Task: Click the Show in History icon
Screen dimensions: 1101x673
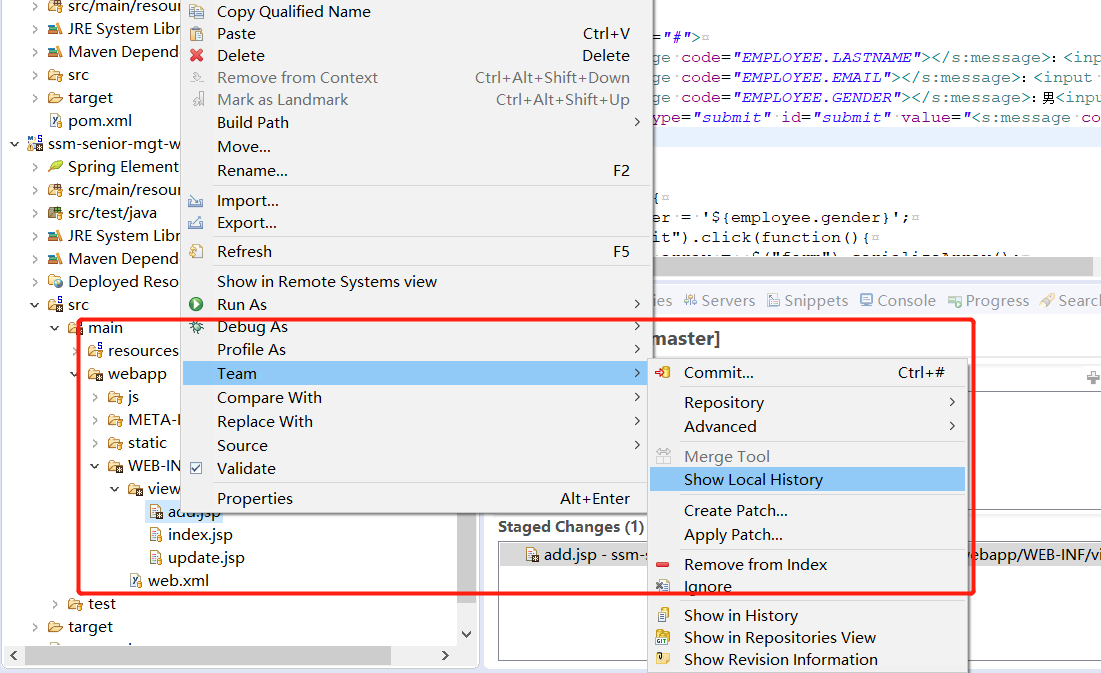Action: [662, 616]
